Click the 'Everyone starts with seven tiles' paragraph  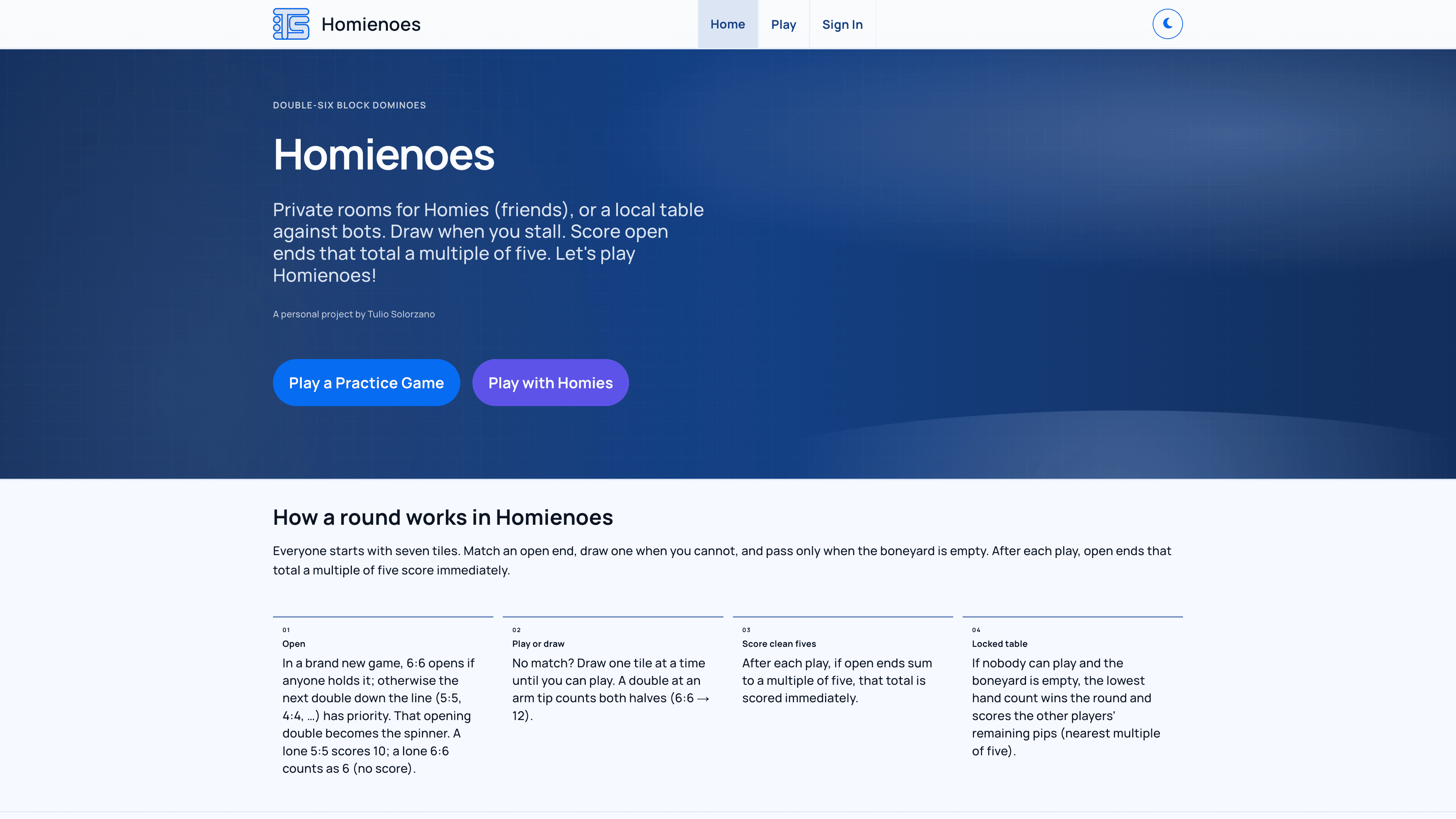point(722,560)
